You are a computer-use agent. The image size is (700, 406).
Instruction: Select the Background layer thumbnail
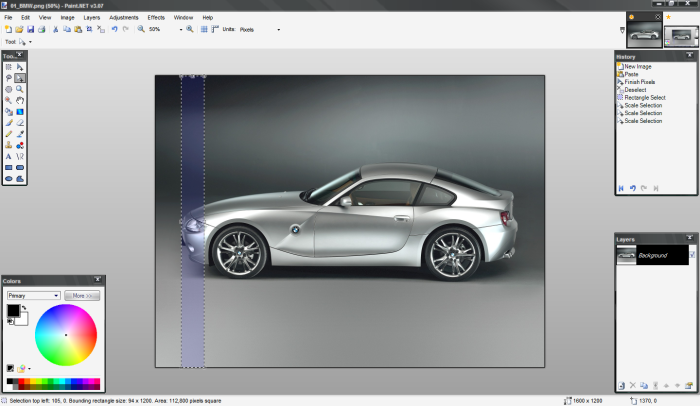(624, 256)
